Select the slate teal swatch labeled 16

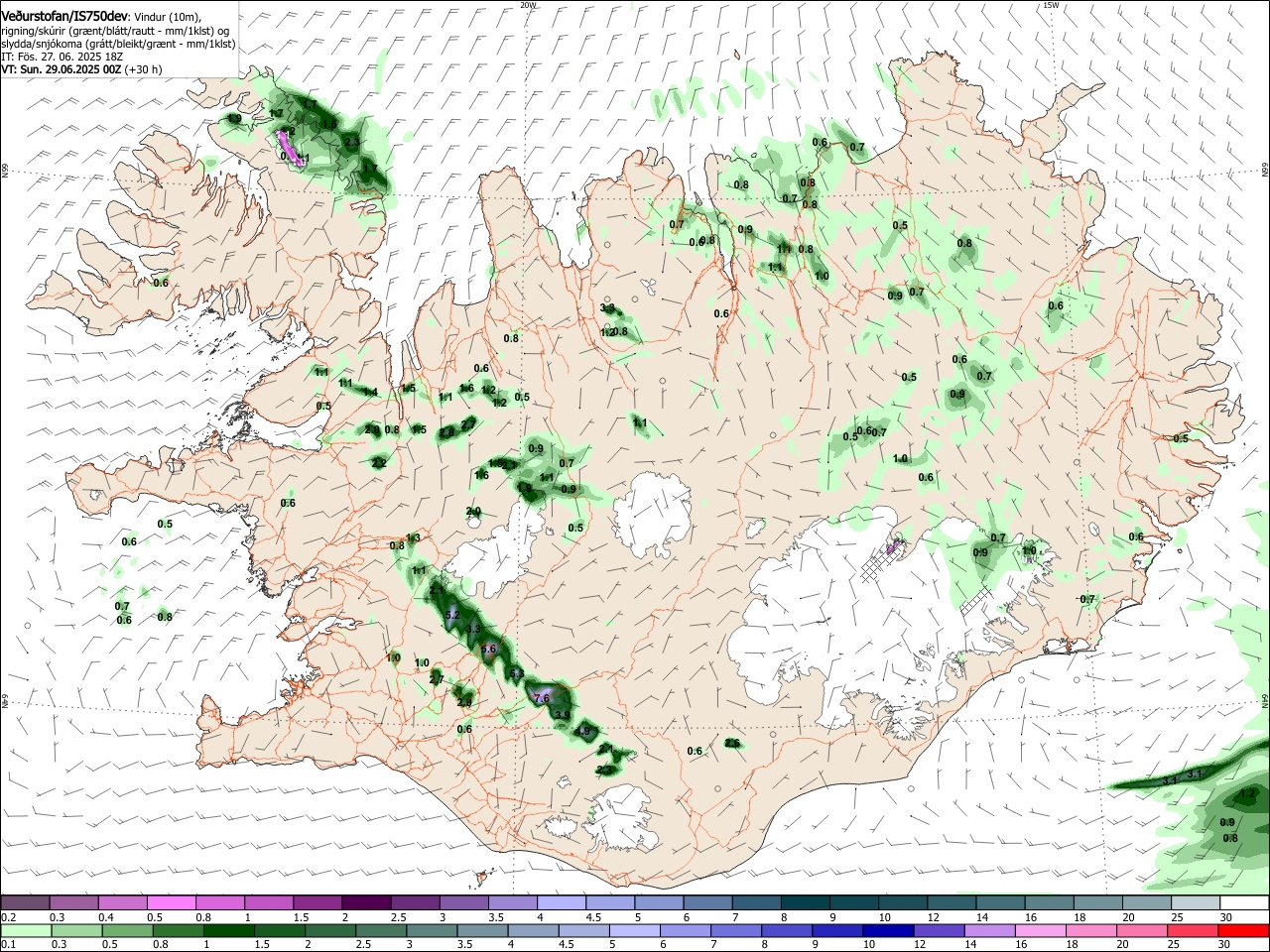click(1049, 902)
